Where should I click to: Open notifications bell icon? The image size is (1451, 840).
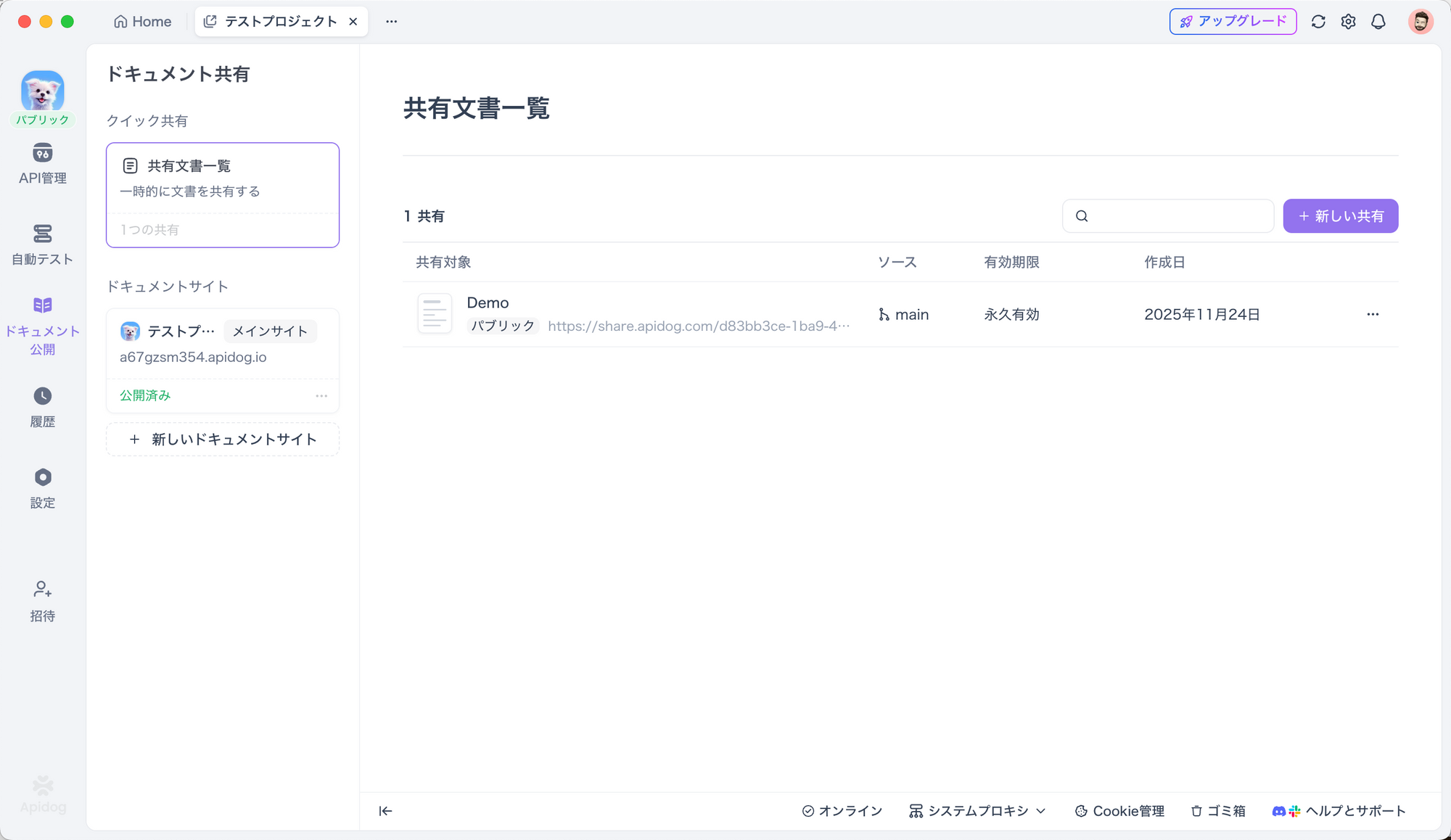1378,22
